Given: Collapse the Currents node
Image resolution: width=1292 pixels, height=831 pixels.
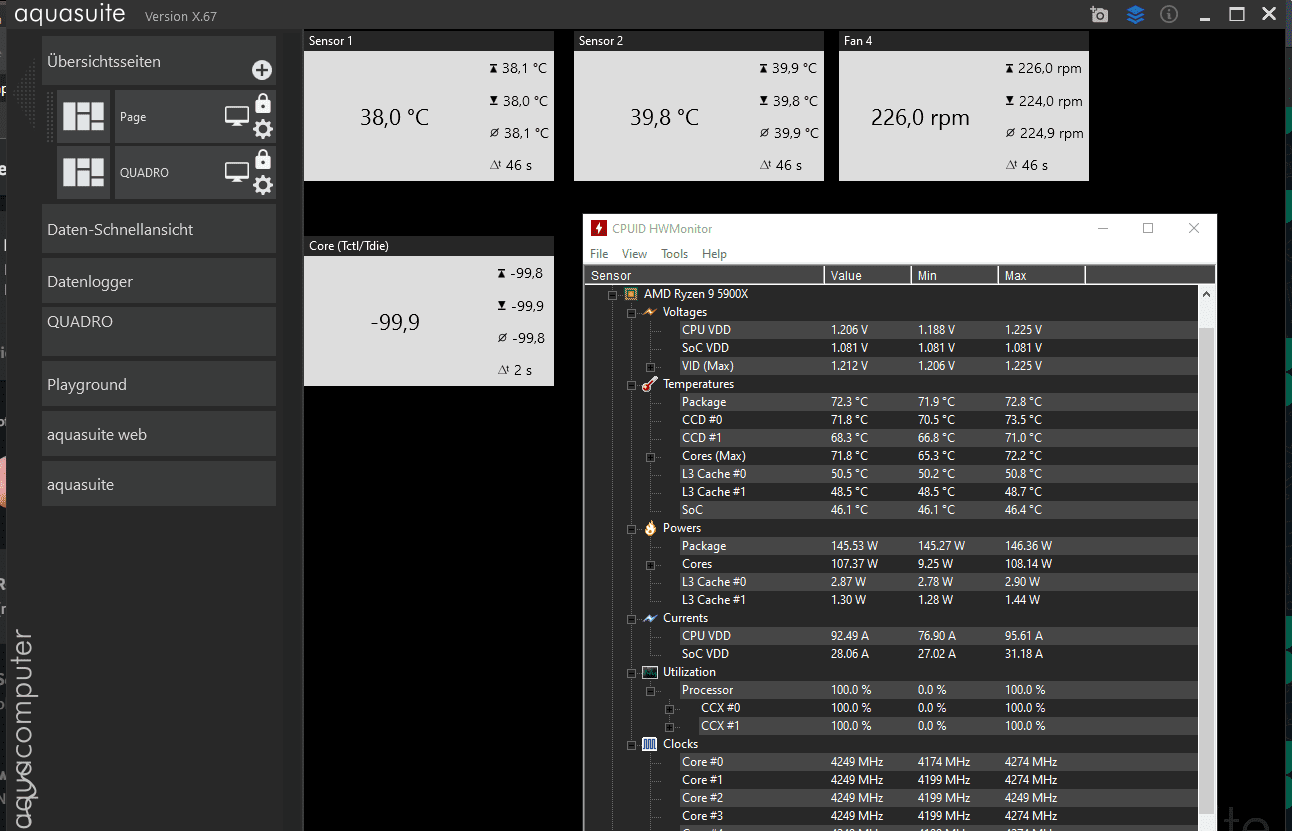Looking at the screenshot, I should 632,619.
